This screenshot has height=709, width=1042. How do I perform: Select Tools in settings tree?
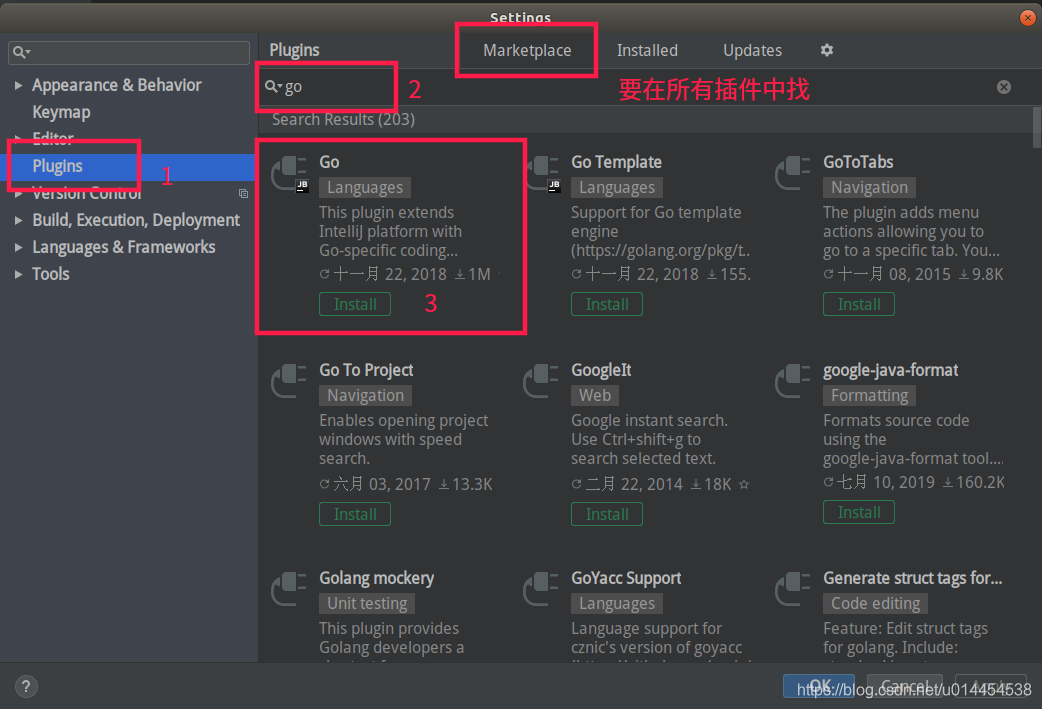pos(51,274)
